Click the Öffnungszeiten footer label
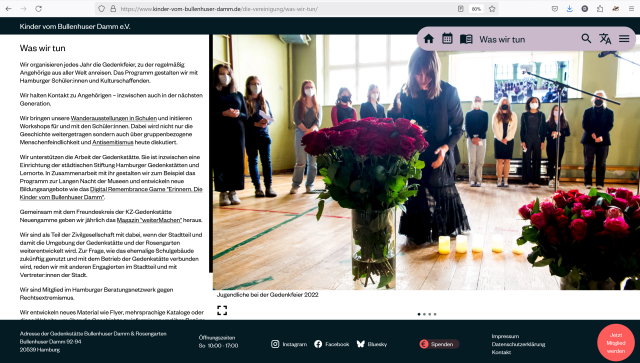Viewport: 640px width, 363px height. [217, 338]
